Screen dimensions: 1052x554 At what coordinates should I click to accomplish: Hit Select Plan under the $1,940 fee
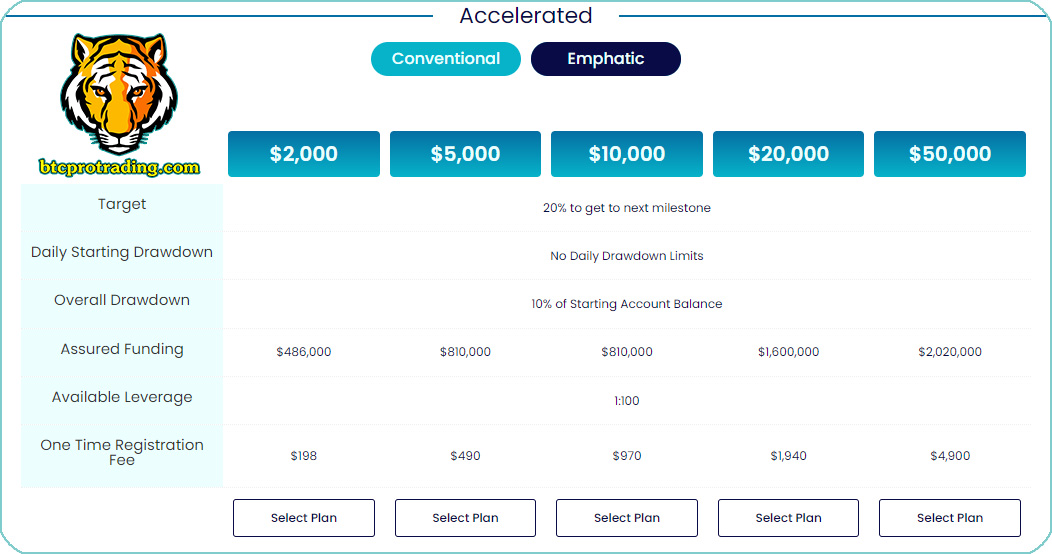[x=788, y=518]
